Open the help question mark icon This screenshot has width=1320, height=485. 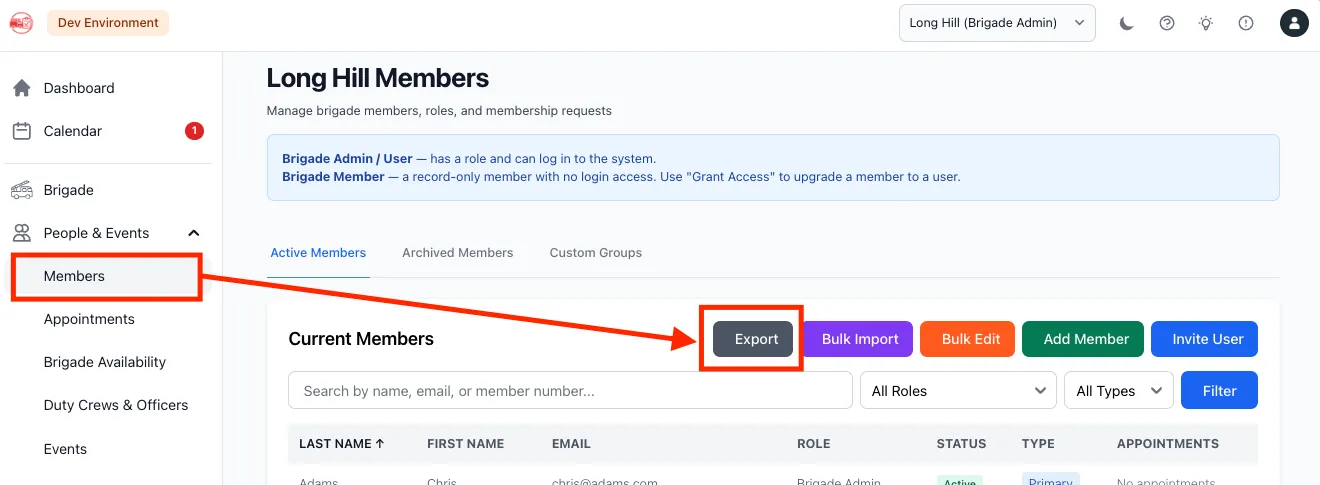coord(1167,23)
